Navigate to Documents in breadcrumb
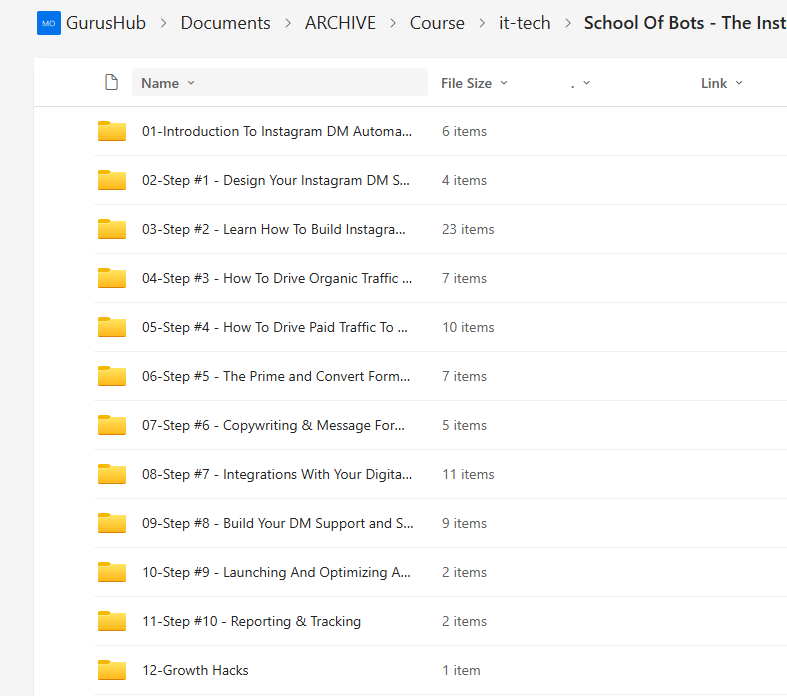The height and width of the screenshot is (696, 787). tap(225, 23)
